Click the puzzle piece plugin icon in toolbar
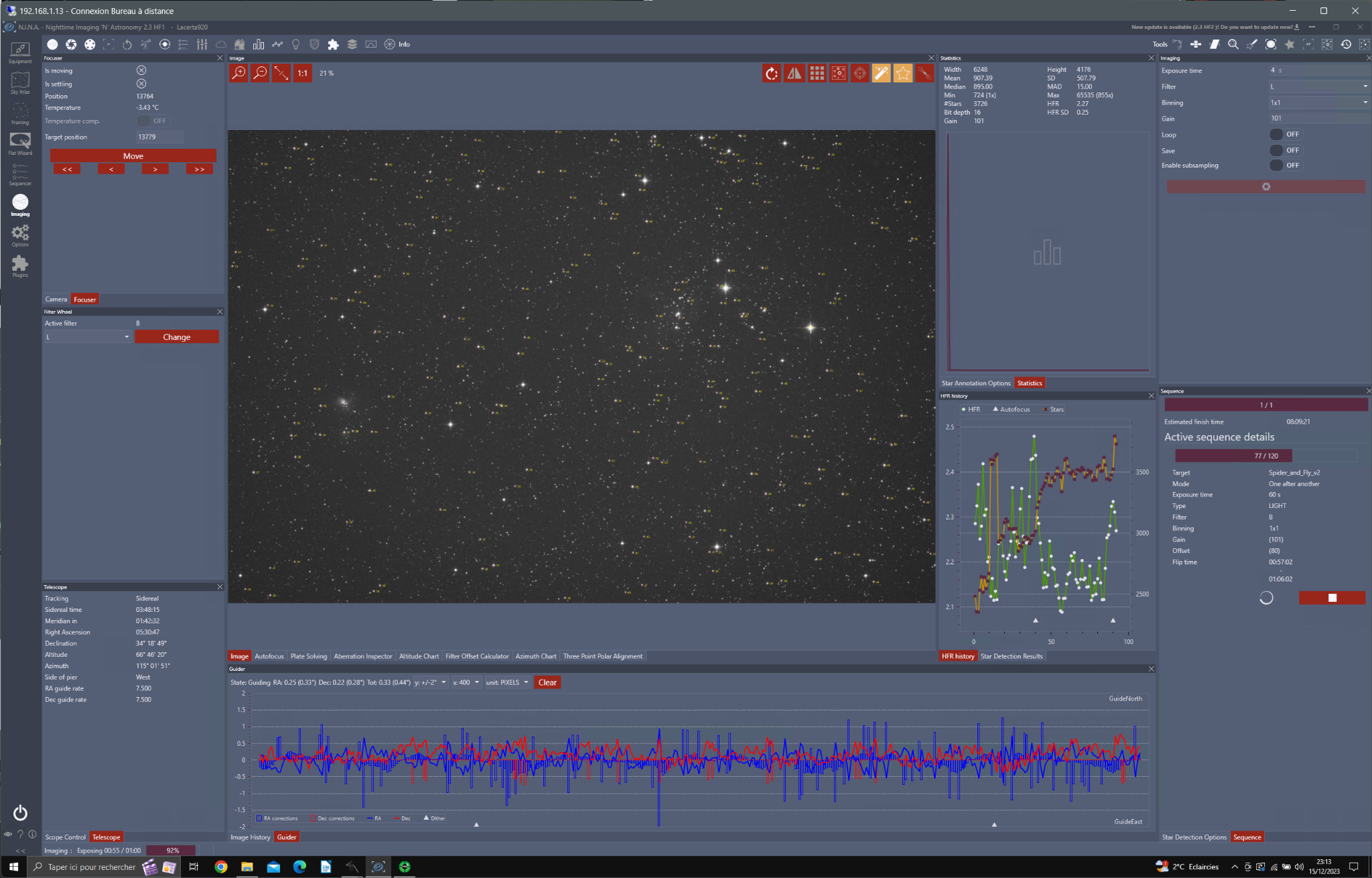The width and height of the screenshot is (1372, 878). 333,44
